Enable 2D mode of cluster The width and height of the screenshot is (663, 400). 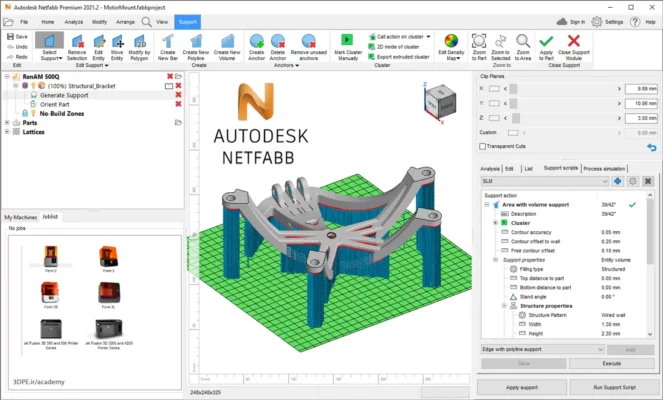394,47
